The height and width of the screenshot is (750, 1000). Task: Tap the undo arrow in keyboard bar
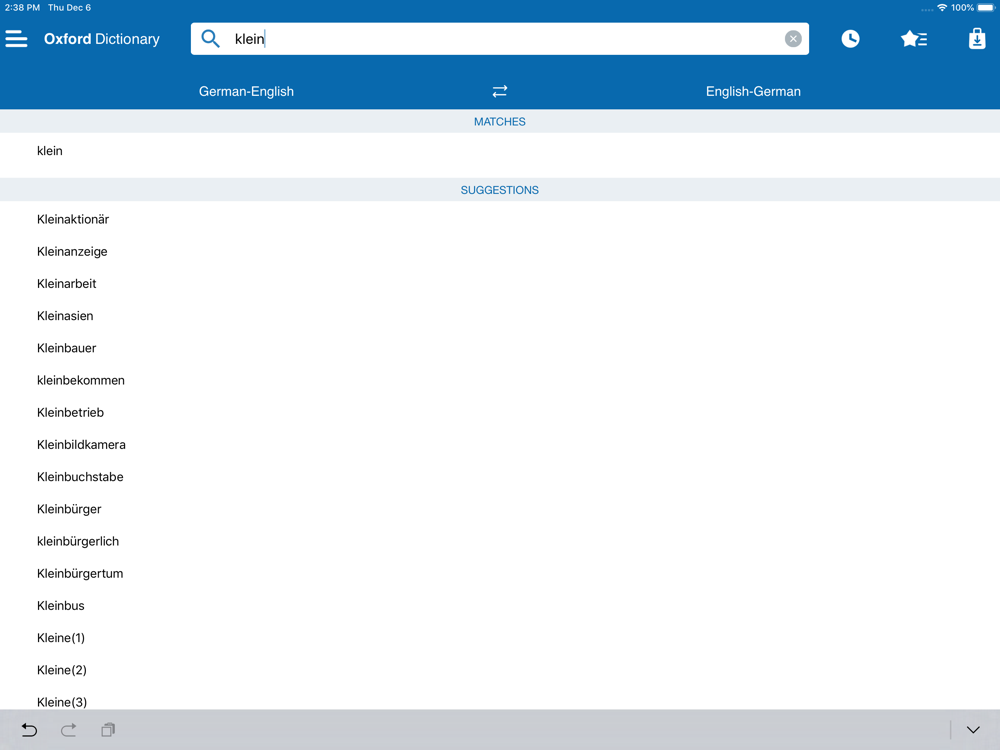tap(29, 730)
